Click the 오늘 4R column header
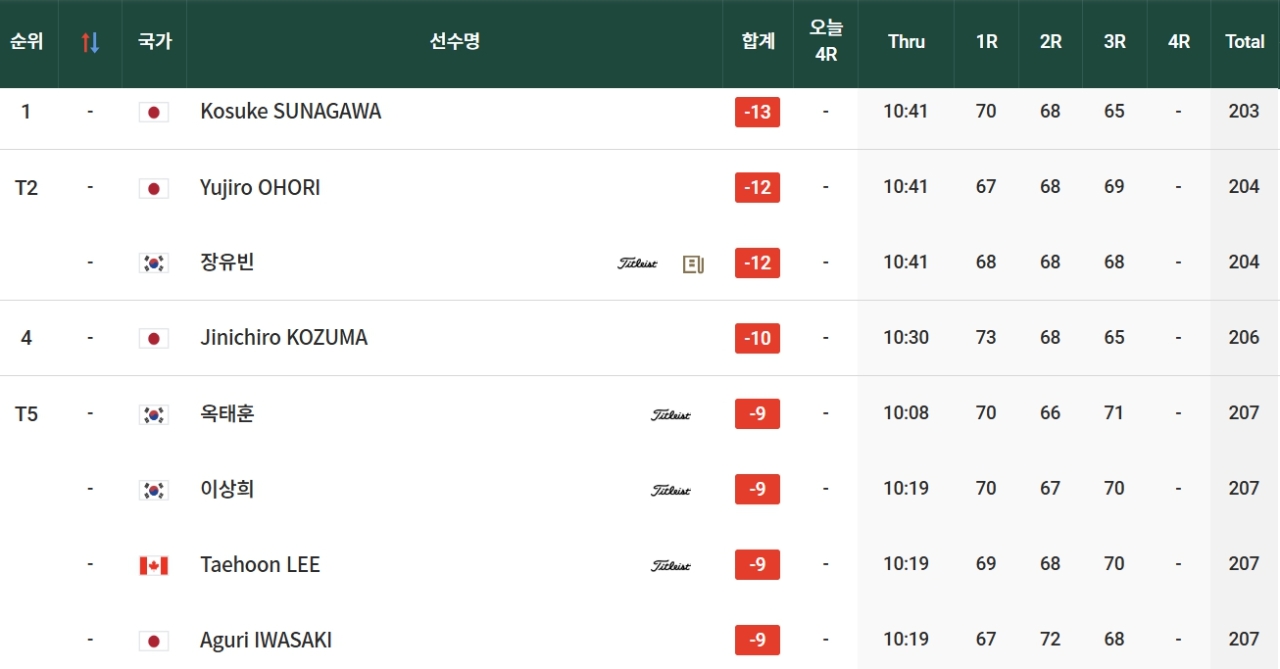The height and width of the screenshot is (669, 1280). tap(826, 42)
